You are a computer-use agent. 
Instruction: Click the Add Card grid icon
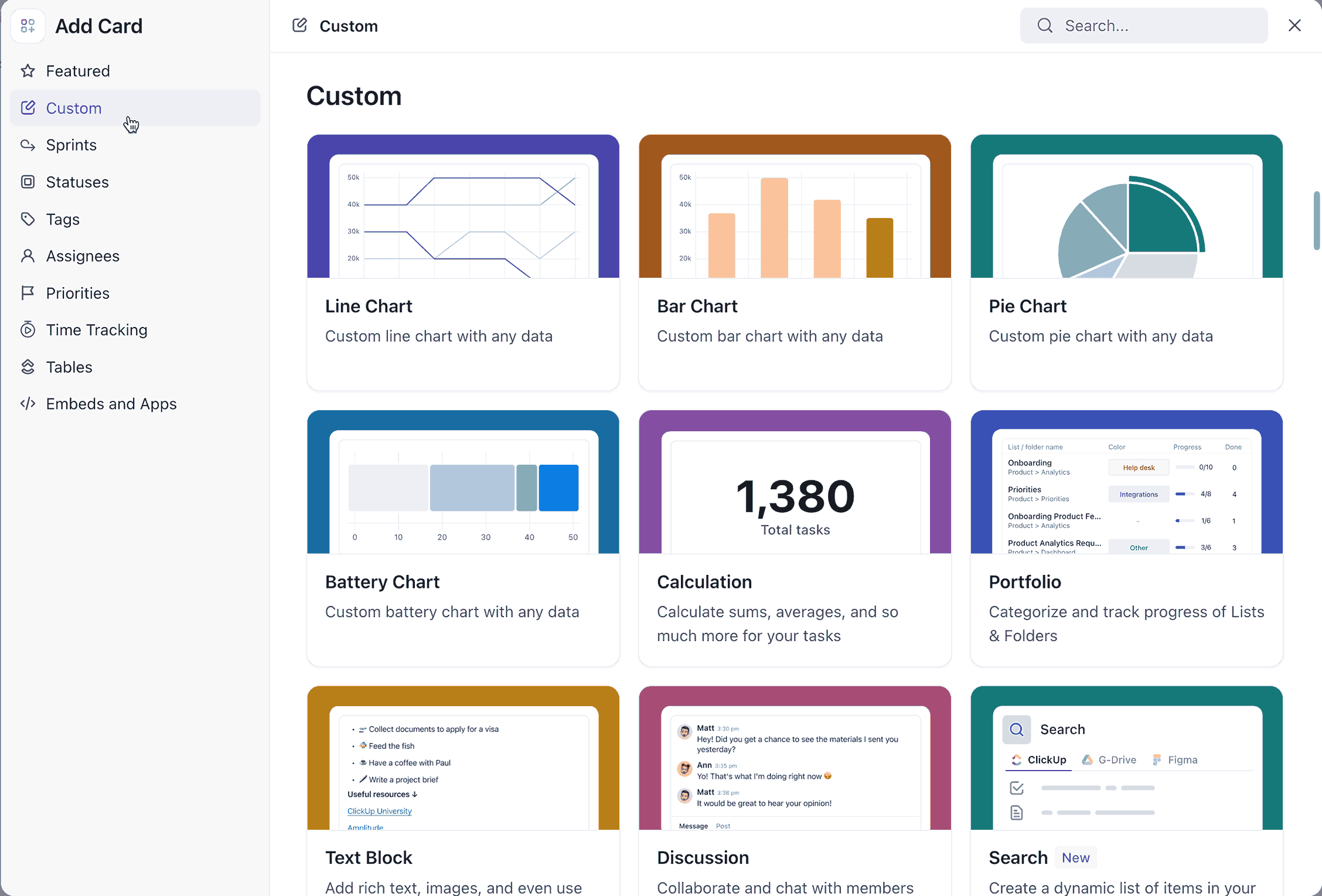pos(28,26)
